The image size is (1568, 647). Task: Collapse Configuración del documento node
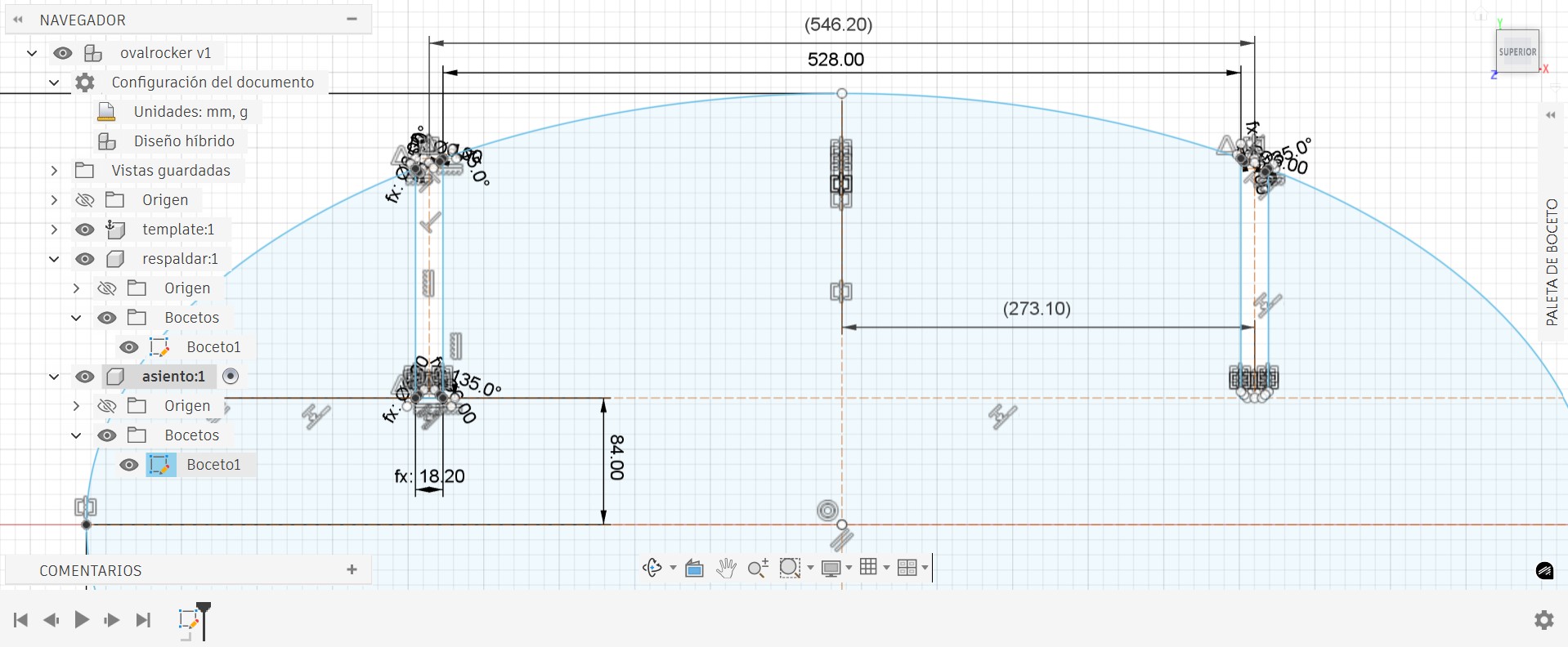point(54,83)
